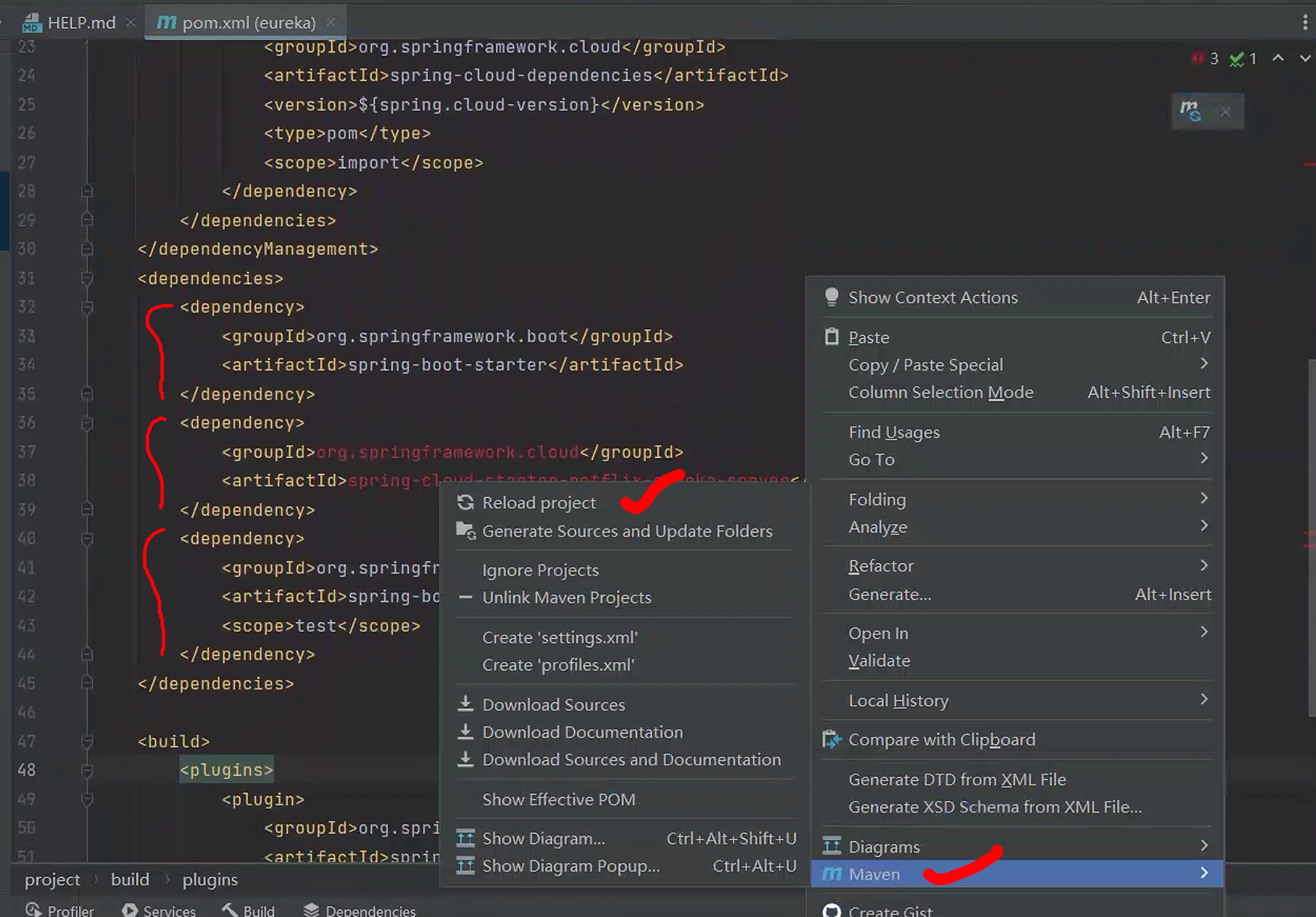The width and height of the screenshot is (1316, 917).
Task: Click the plugins breadcrumb item
Action: click(x=210, y=879)
